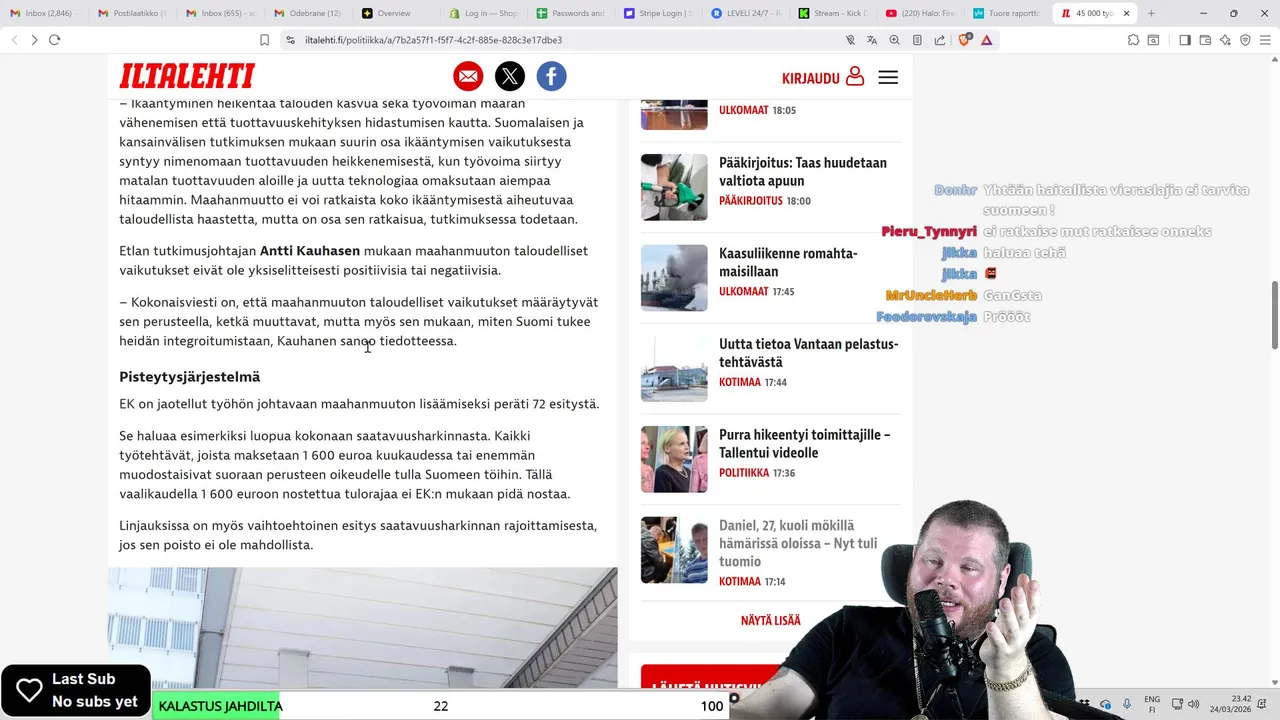Click the bolded name 'Antti Kauhasen'

click(x=310, y=251)
